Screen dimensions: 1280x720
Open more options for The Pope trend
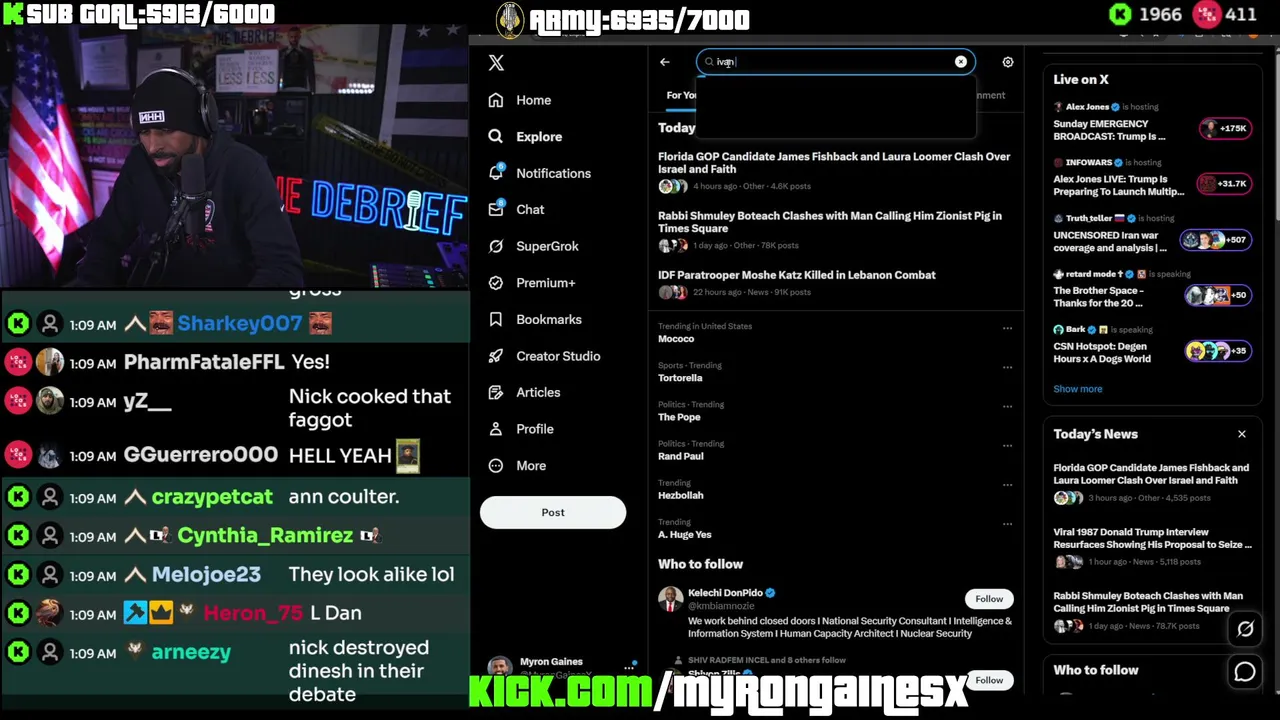click(1007, 406)
